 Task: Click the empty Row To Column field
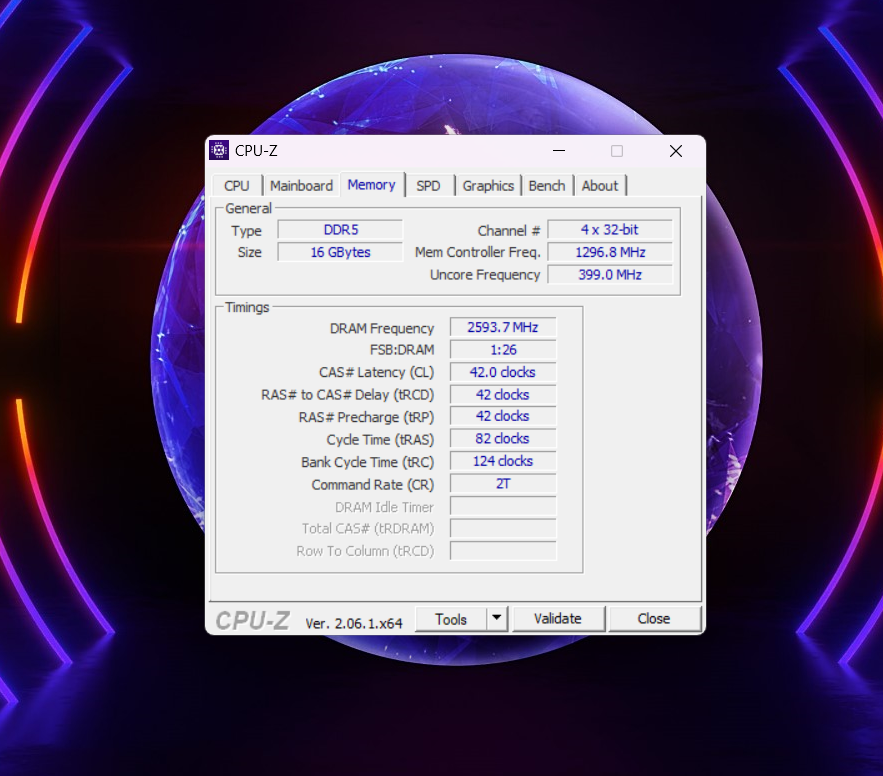coord(503,551)
